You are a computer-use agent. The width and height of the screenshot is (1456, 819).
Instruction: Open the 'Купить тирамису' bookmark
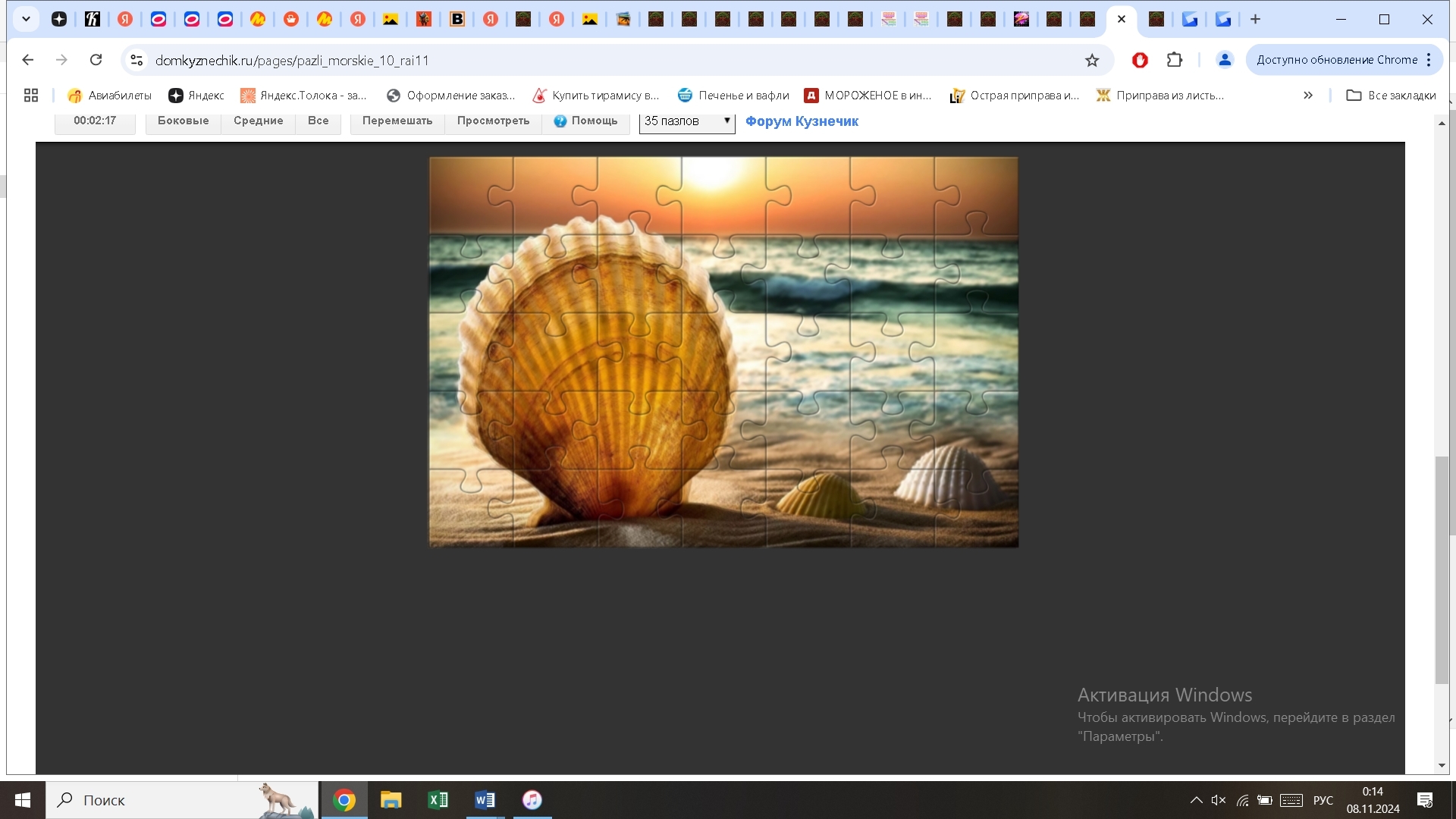[596, 96]
